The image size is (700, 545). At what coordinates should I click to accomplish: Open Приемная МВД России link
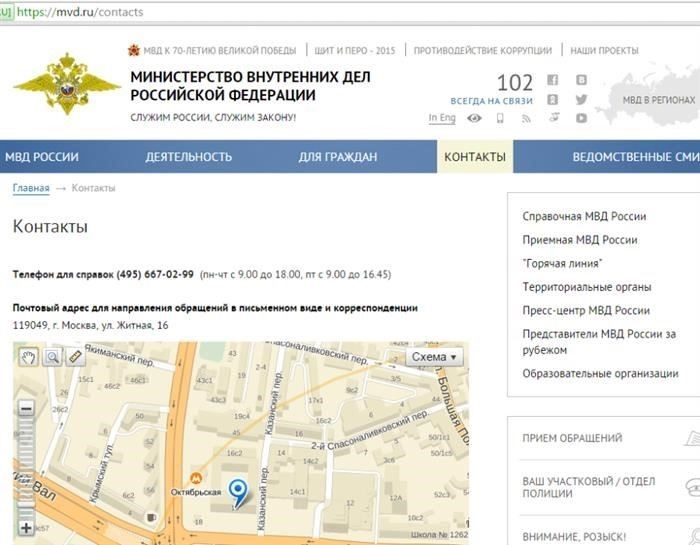click(580, 240)
